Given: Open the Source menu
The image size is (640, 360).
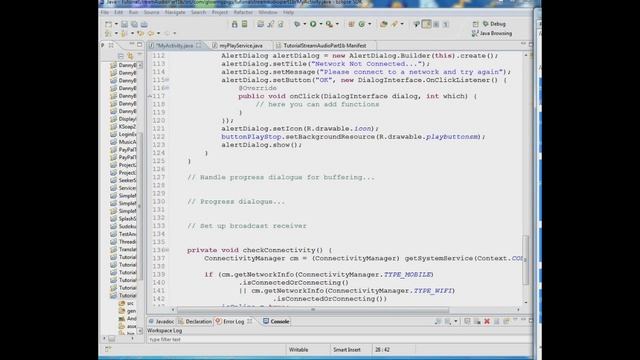Looking at the screenshot, I should [151, 13].
